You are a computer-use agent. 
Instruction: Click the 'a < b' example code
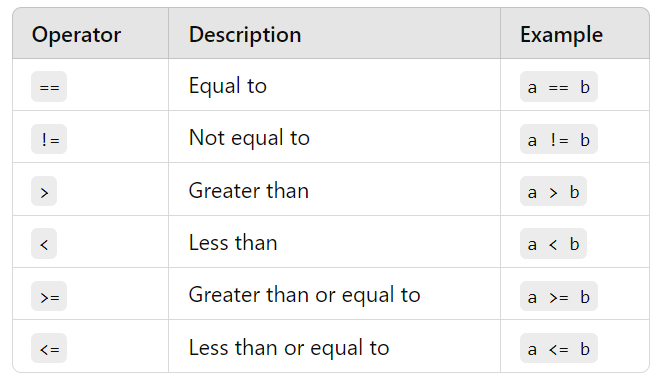click(x=553, y=243)
